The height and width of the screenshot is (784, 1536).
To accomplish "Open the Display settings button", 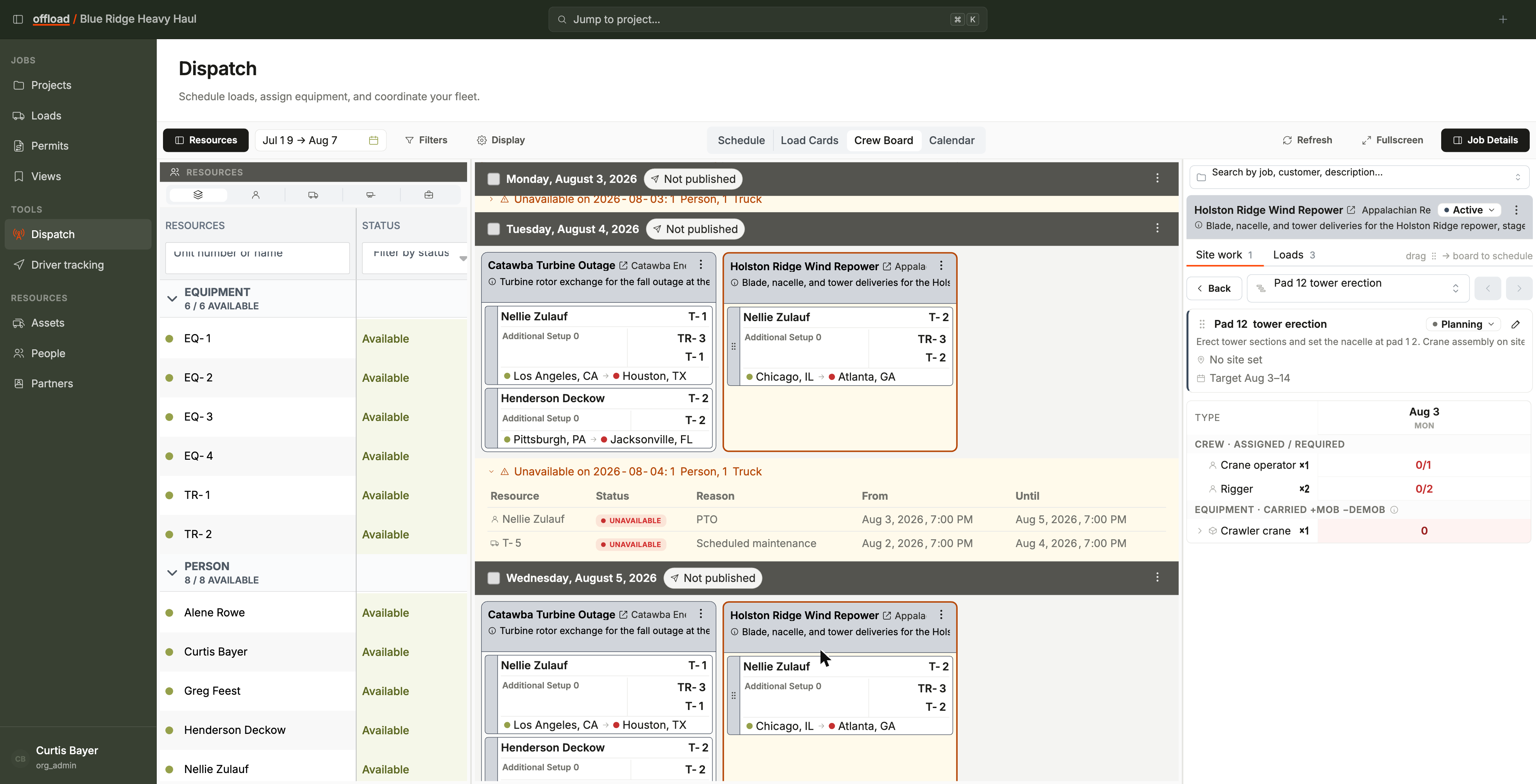I will [501, 141].
